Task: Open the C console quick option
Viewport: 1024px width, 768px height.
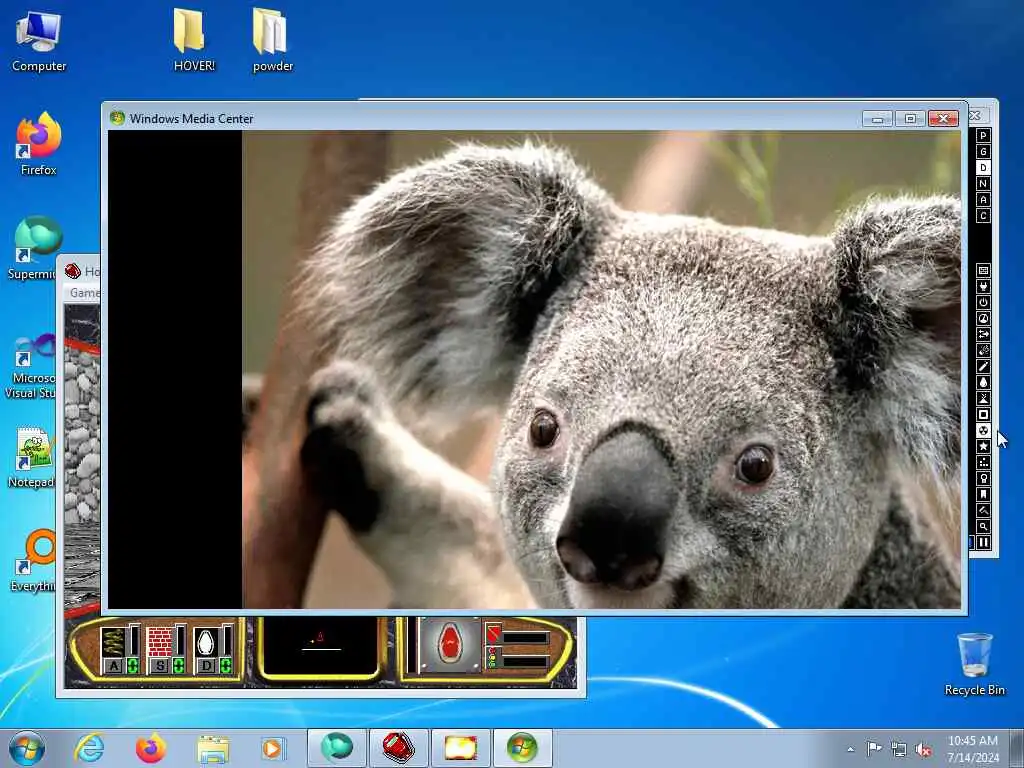Action: (x=983, y=216)
